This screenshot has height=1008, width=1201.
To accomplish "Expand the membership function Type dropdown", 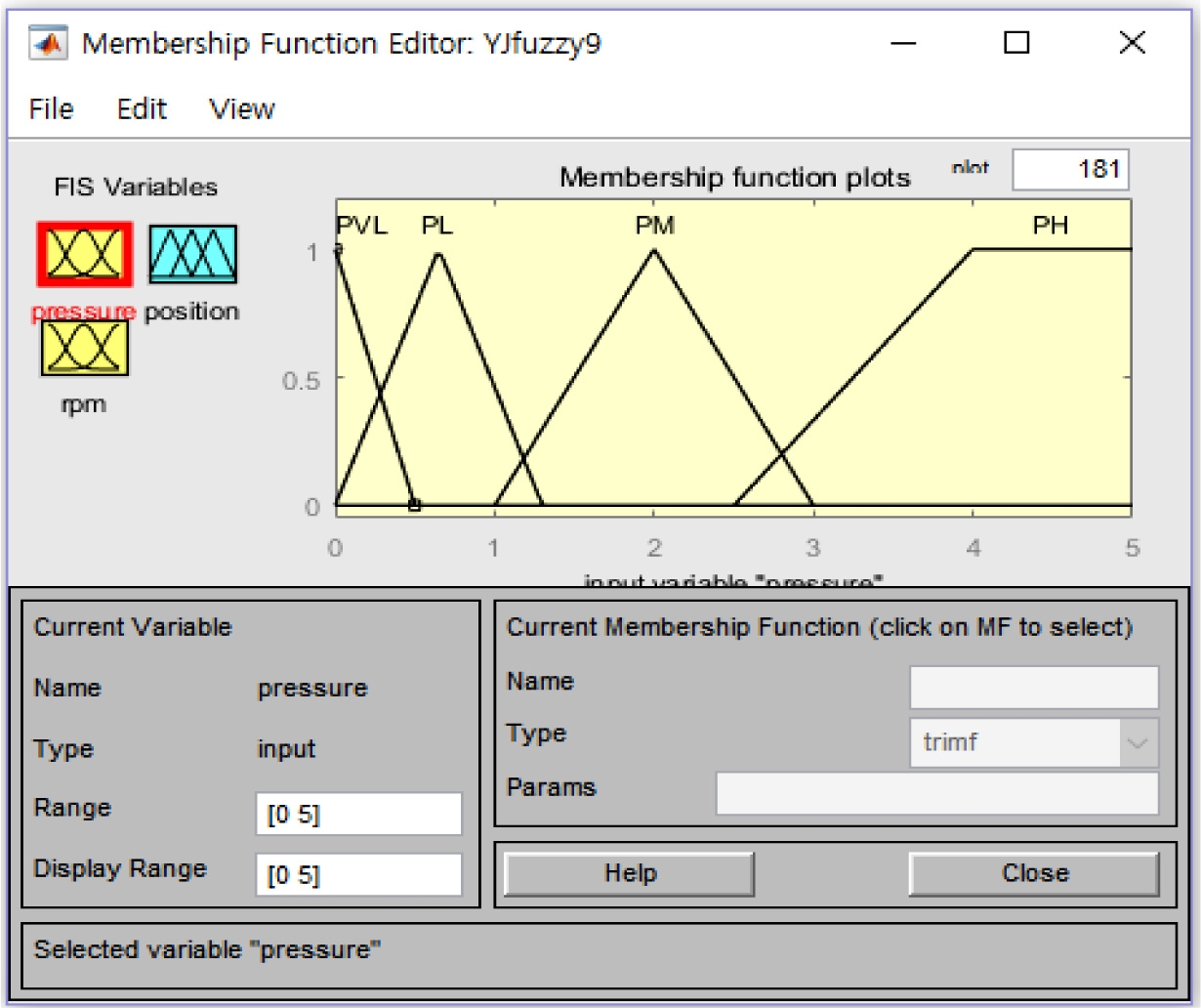I will coord(1137,742).
